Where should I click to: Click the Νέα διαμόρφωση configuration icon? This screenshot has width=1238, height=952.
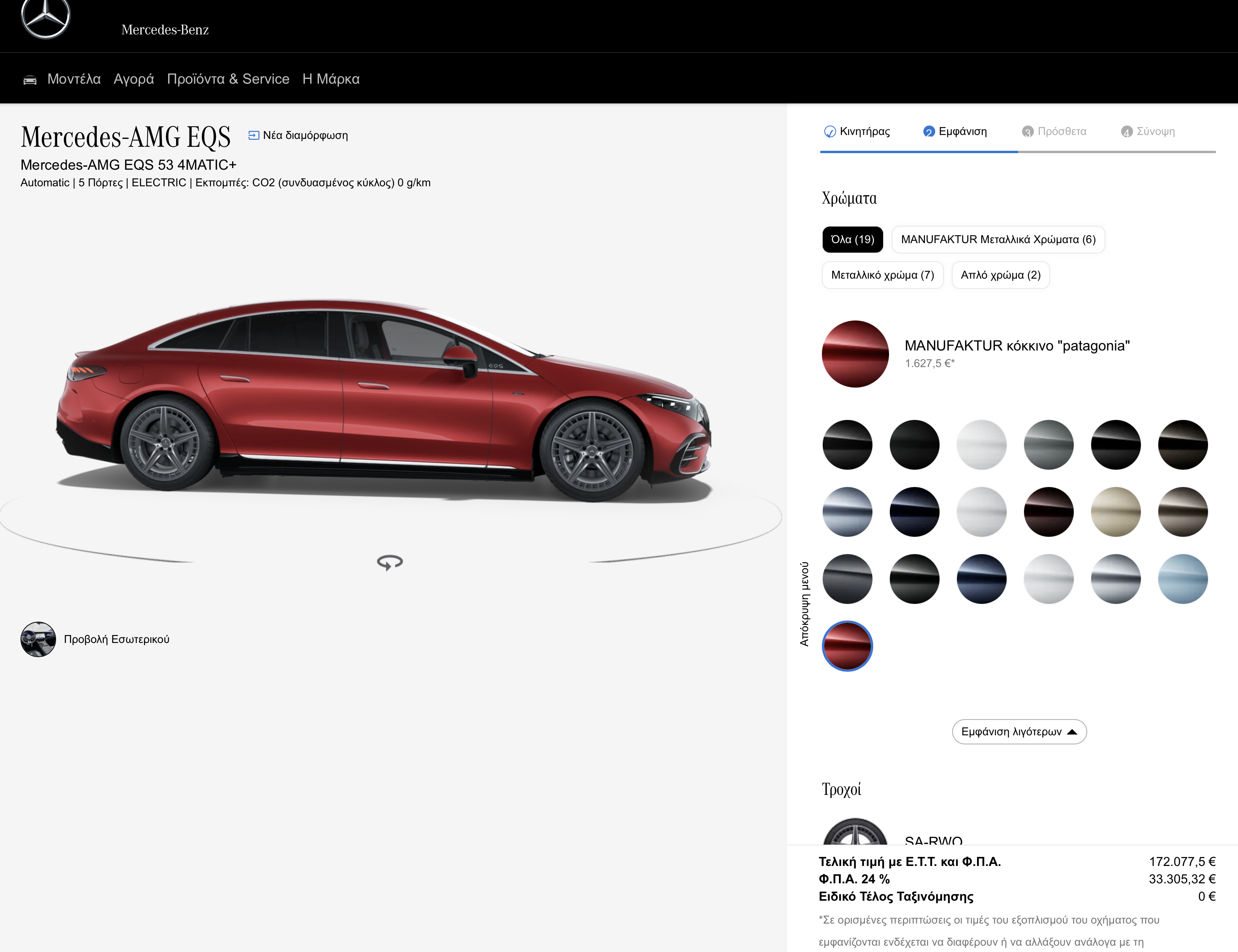[x=253, y=135]
